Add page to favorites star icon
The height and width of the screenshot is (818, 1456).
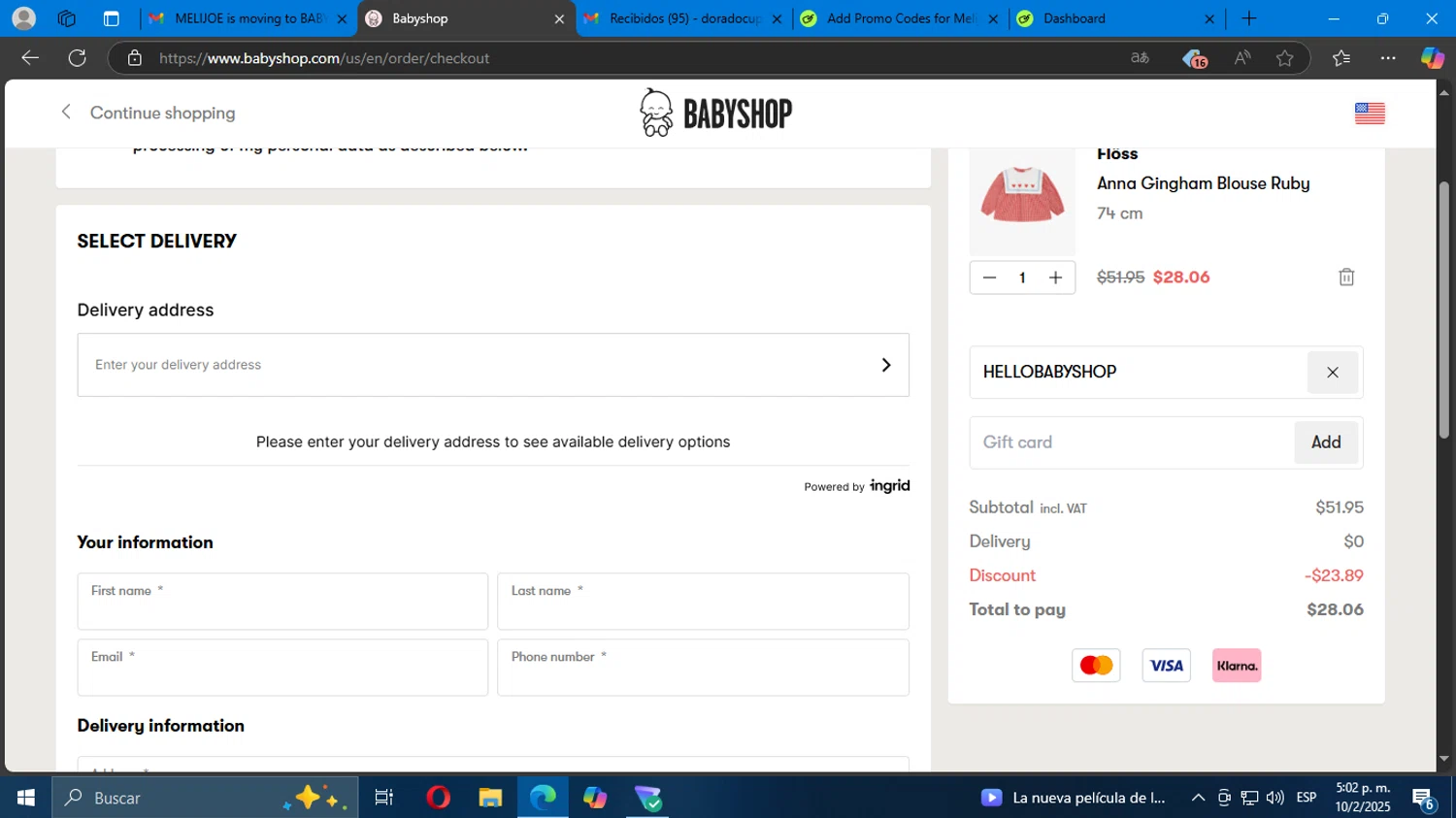tap(1285, 58)
